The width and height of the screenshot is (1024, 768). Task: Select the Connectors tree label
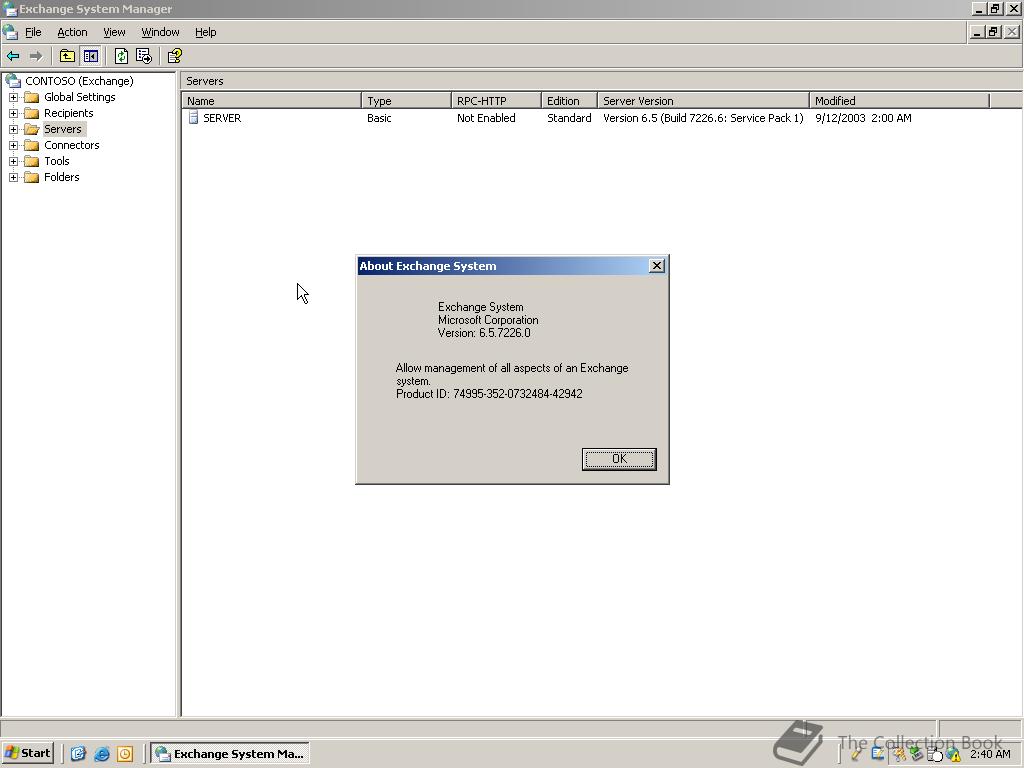pyautogui.click(x=72, y=145)
